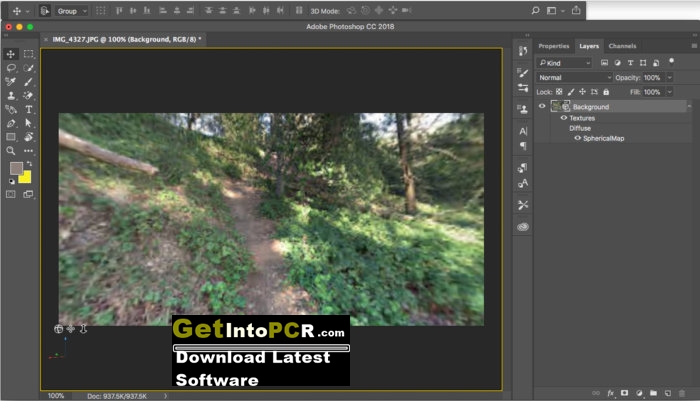
Task: Click the Share icon in options bar
Action: pyautogui.click(x=576, y=10)
